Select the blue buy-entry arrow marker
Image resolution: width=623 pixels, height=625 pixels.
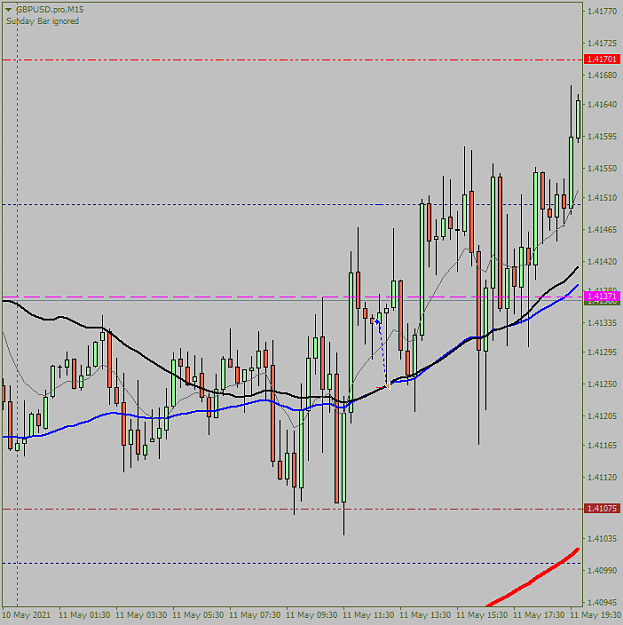click(x=377, y=321)
